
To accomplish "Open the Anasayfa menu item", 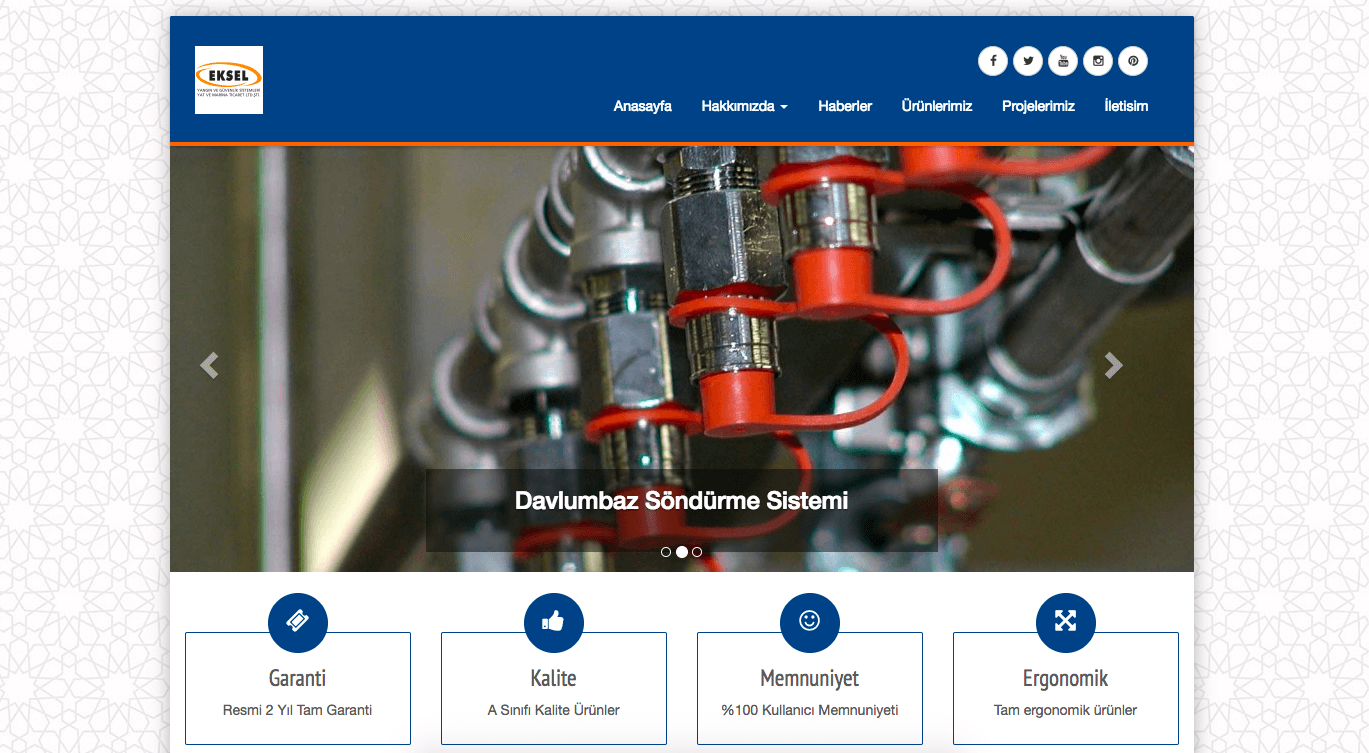I will [642, 106].
